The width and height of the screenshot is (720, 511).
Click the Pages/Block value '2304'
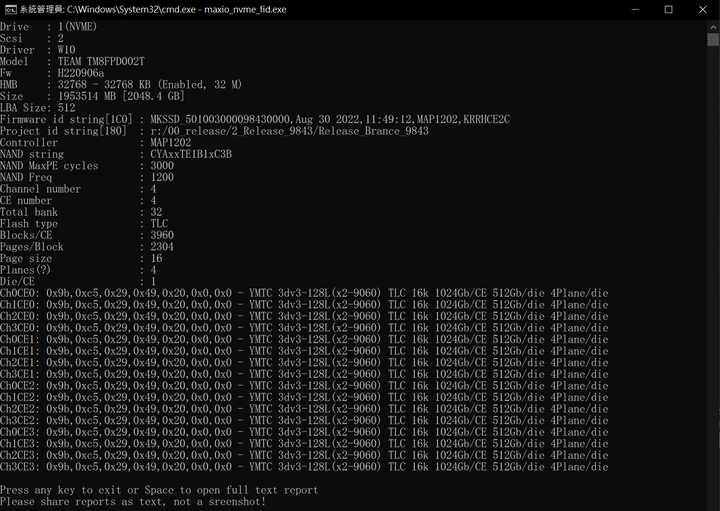[x=162, y=247]
